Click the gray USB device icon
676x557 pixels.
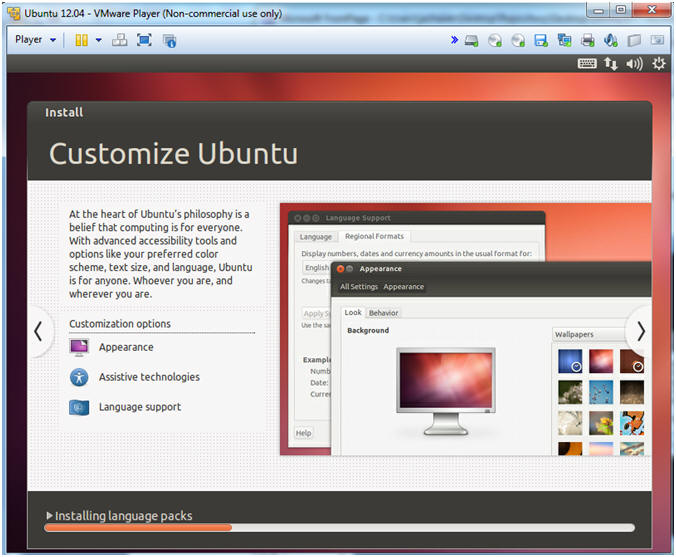click(x=634, y=41)
